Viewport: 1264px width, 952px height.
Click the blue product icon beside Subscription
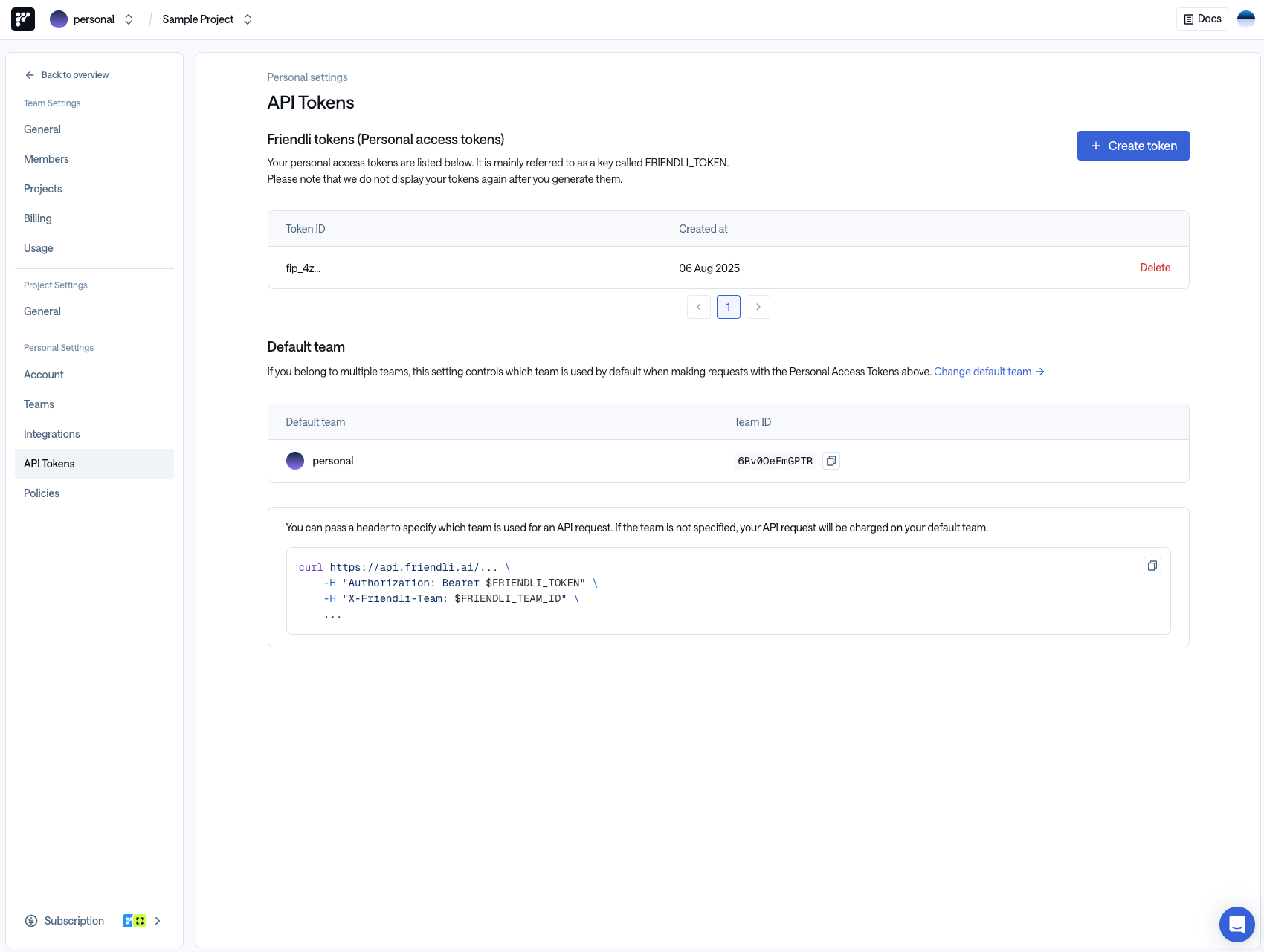127,920
